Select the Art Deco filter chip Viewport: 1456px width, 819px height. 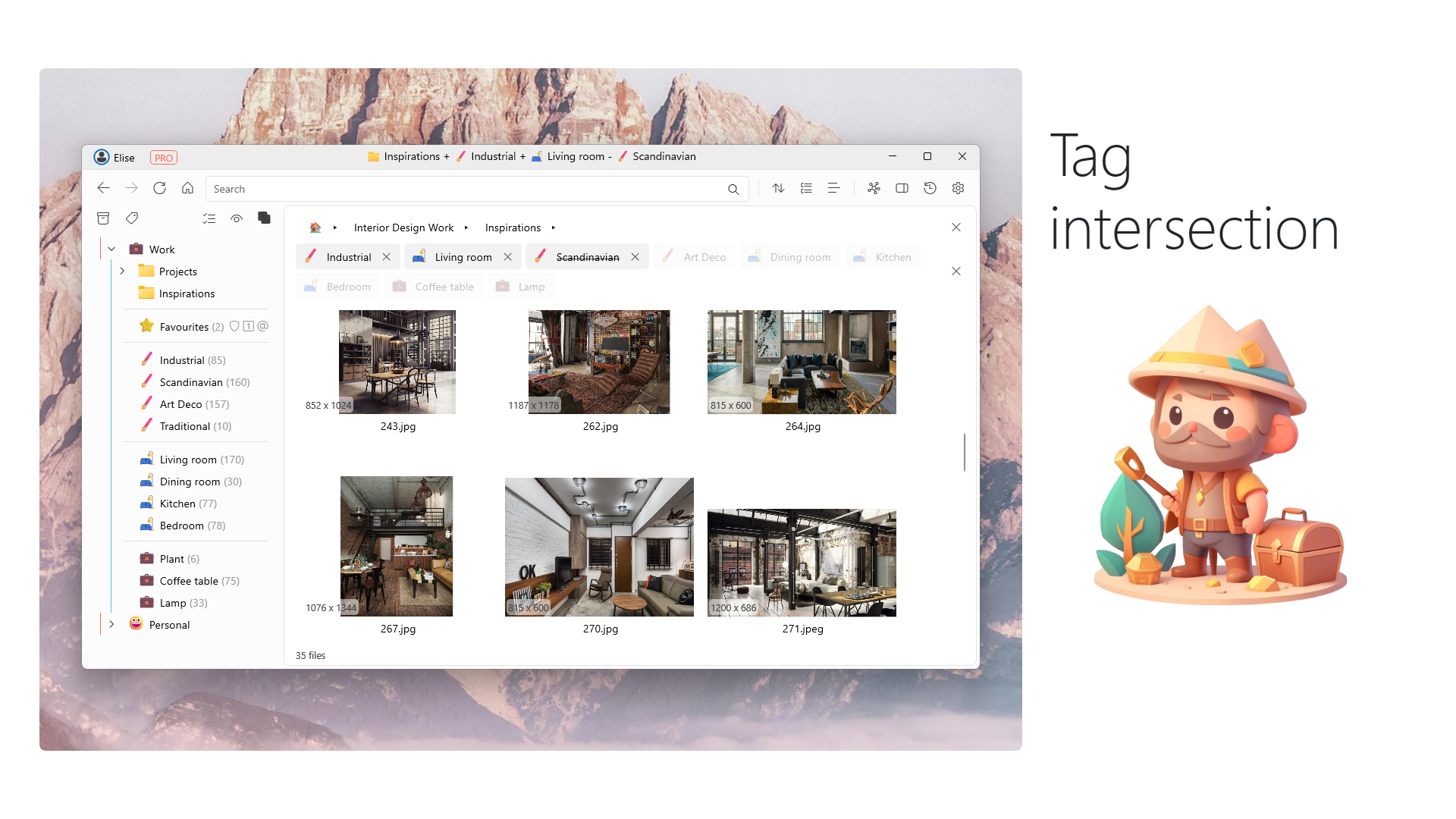695,257
